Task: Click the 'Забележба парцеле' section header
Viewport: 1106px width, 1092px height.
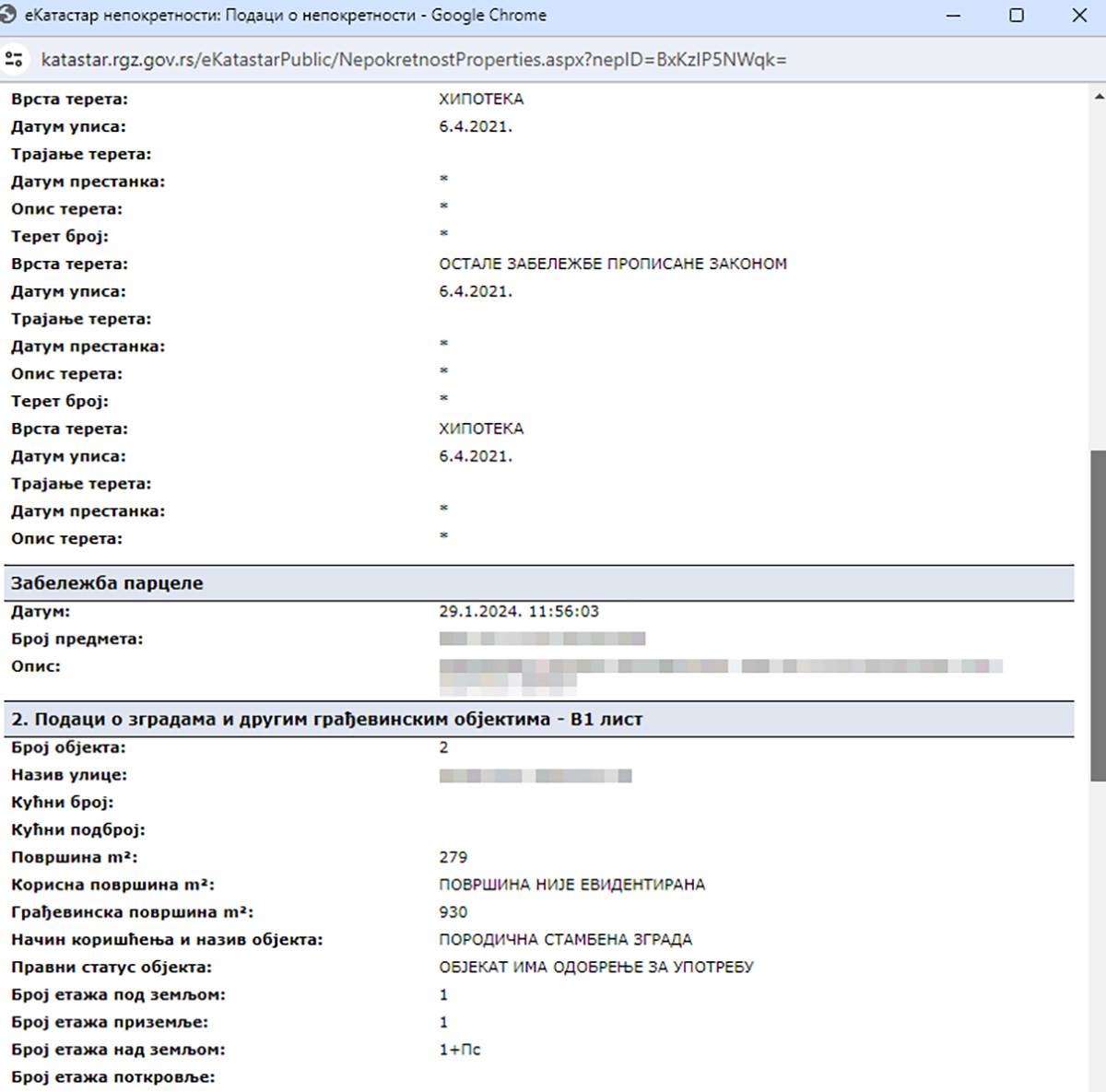Action: (x=107, y=583)
